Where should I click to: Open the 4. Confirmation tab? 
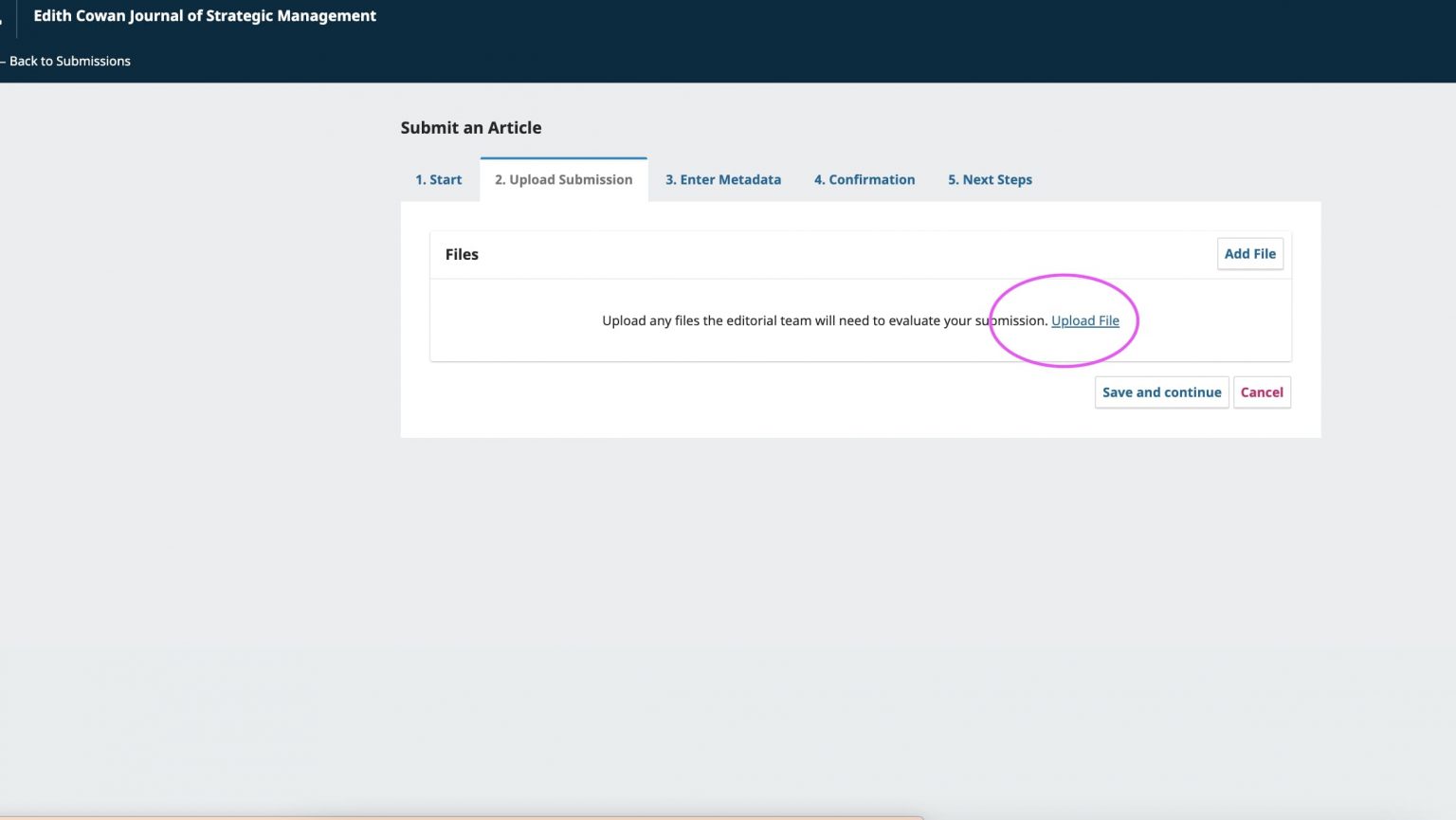pos(864,179)
